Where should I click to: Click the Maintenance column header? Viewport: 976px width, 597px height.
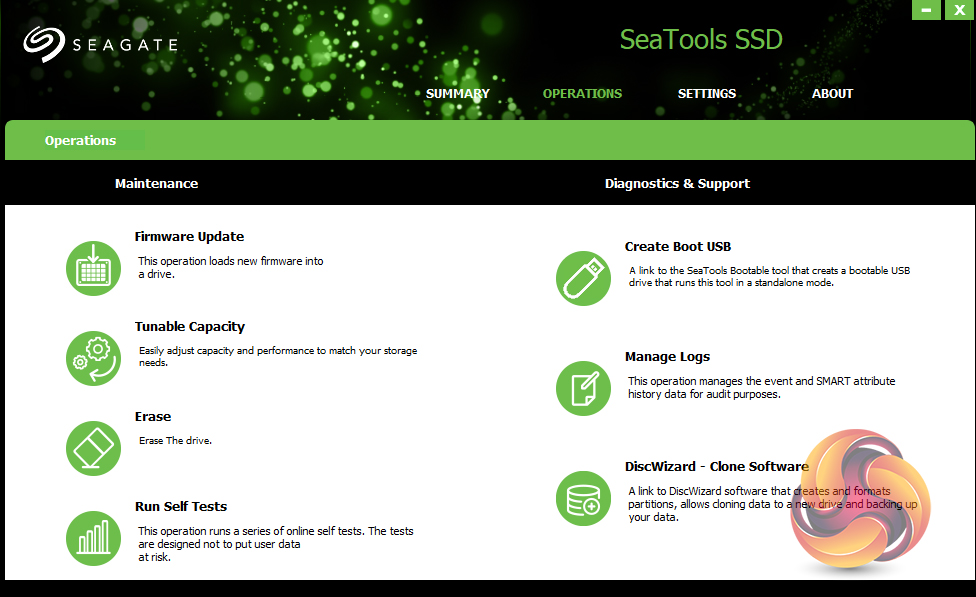tap(156, 184)
